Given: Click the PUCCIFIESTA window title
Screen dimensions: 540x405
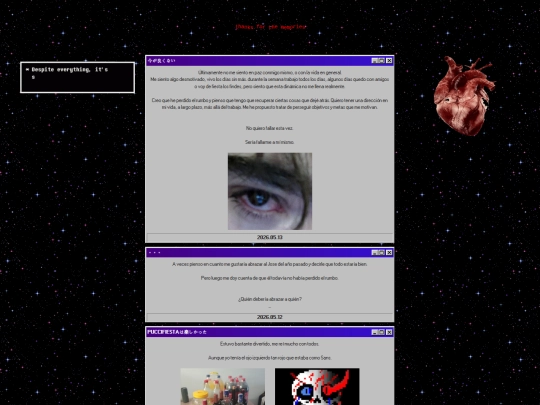Looking at the screenshot, I should [x=177, y=332].
